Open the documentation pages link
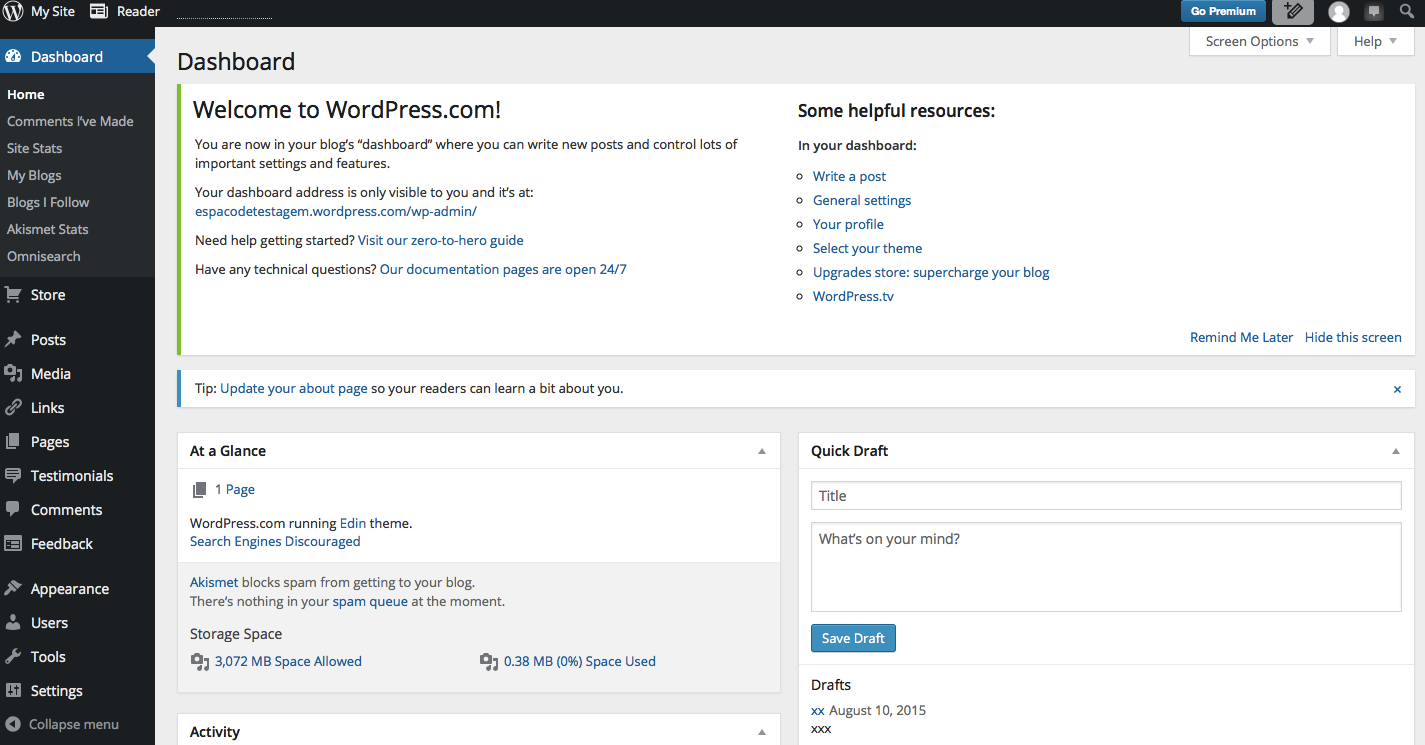This screenshot has width=1425, height=745. click(x=503, y=269)
